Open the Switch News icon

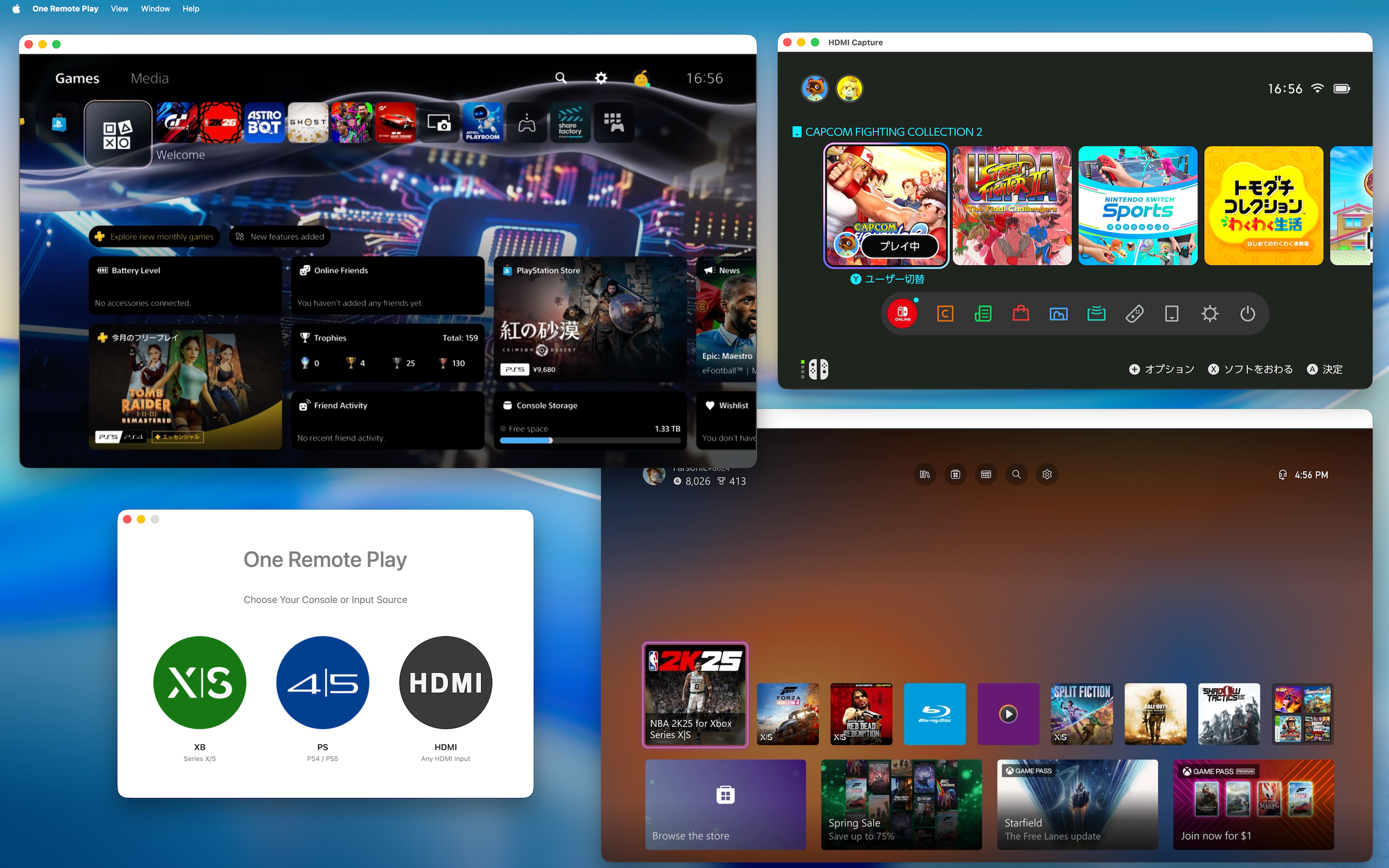[983, 314]
